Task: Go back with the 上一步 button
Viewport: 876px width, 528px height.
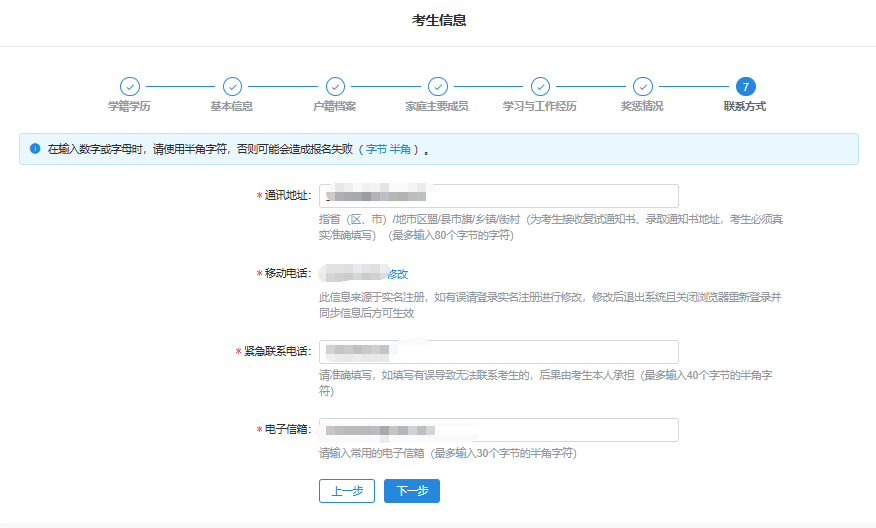Action: (347, 491)
